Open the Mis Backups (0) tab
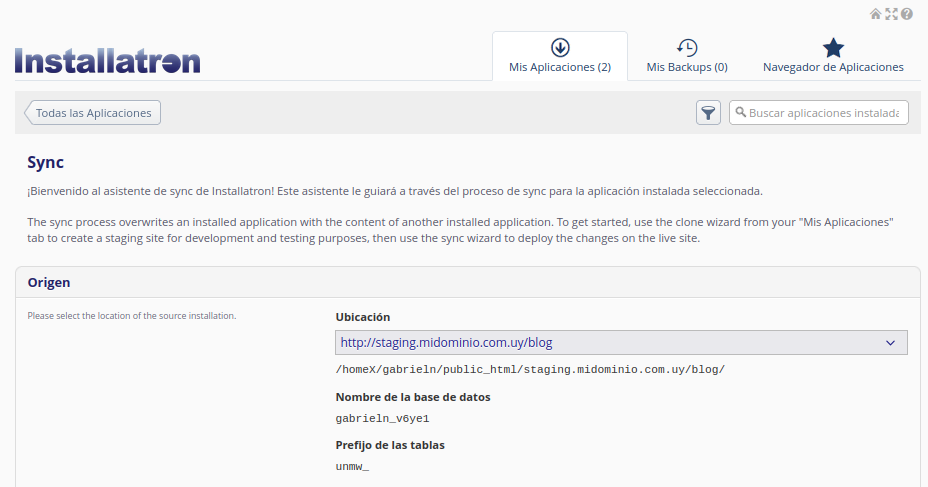 pos(687,67)
